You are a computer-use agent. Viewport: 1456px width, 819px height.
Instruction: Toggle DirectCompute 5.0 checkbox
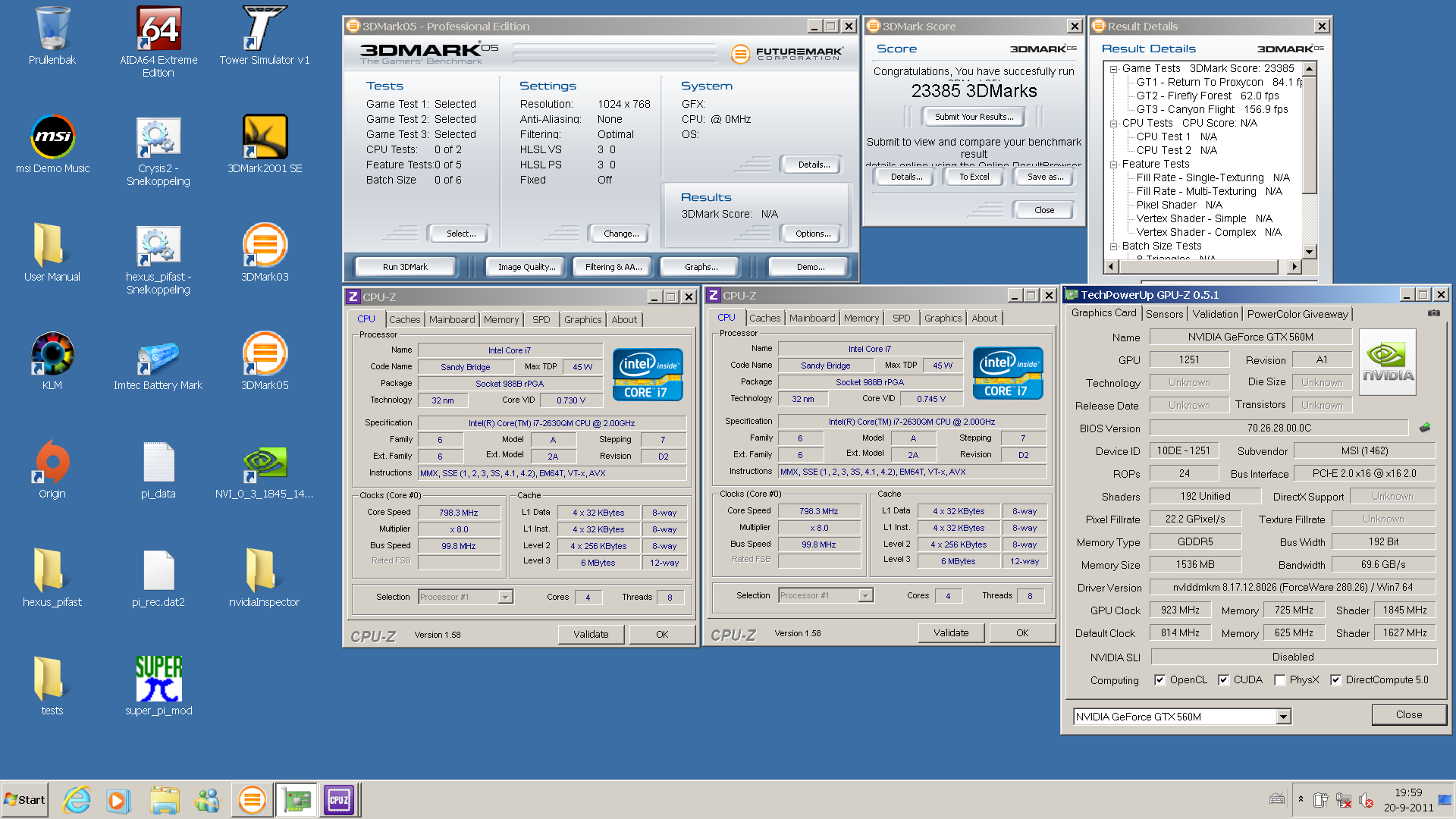pos(1335,680)
